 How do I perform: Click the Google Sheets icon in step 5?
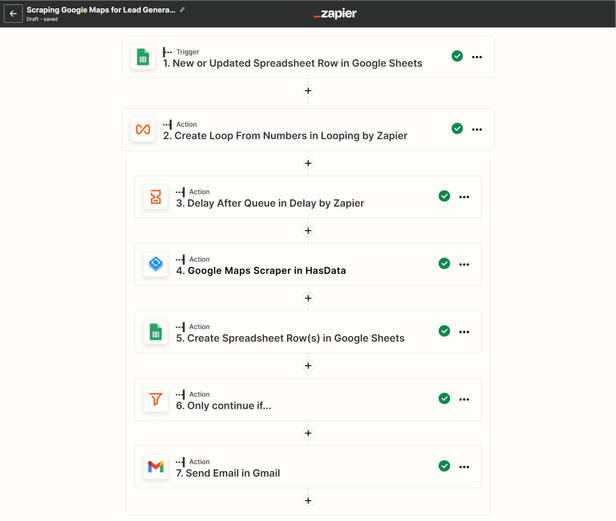point(156,332)
